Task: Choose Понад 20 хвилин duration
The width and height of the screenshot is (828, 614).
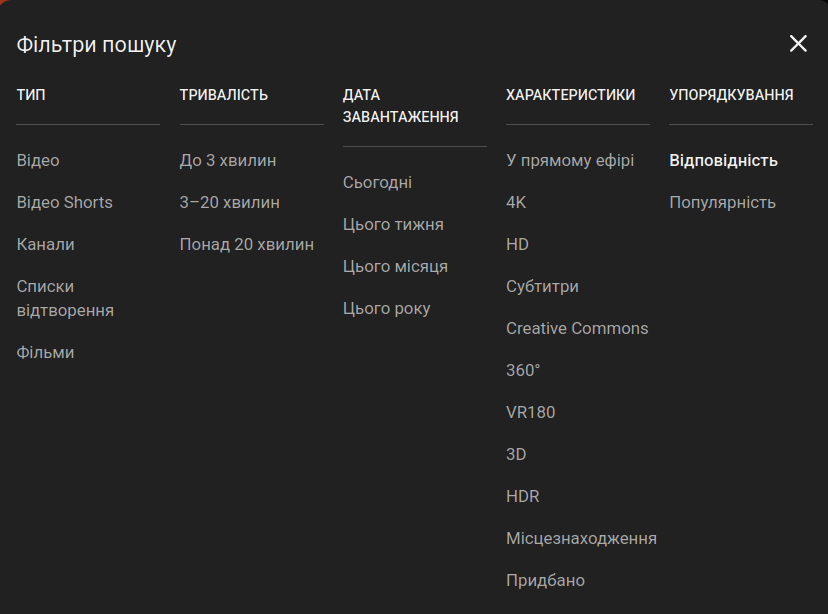Action: coord(246,245)
